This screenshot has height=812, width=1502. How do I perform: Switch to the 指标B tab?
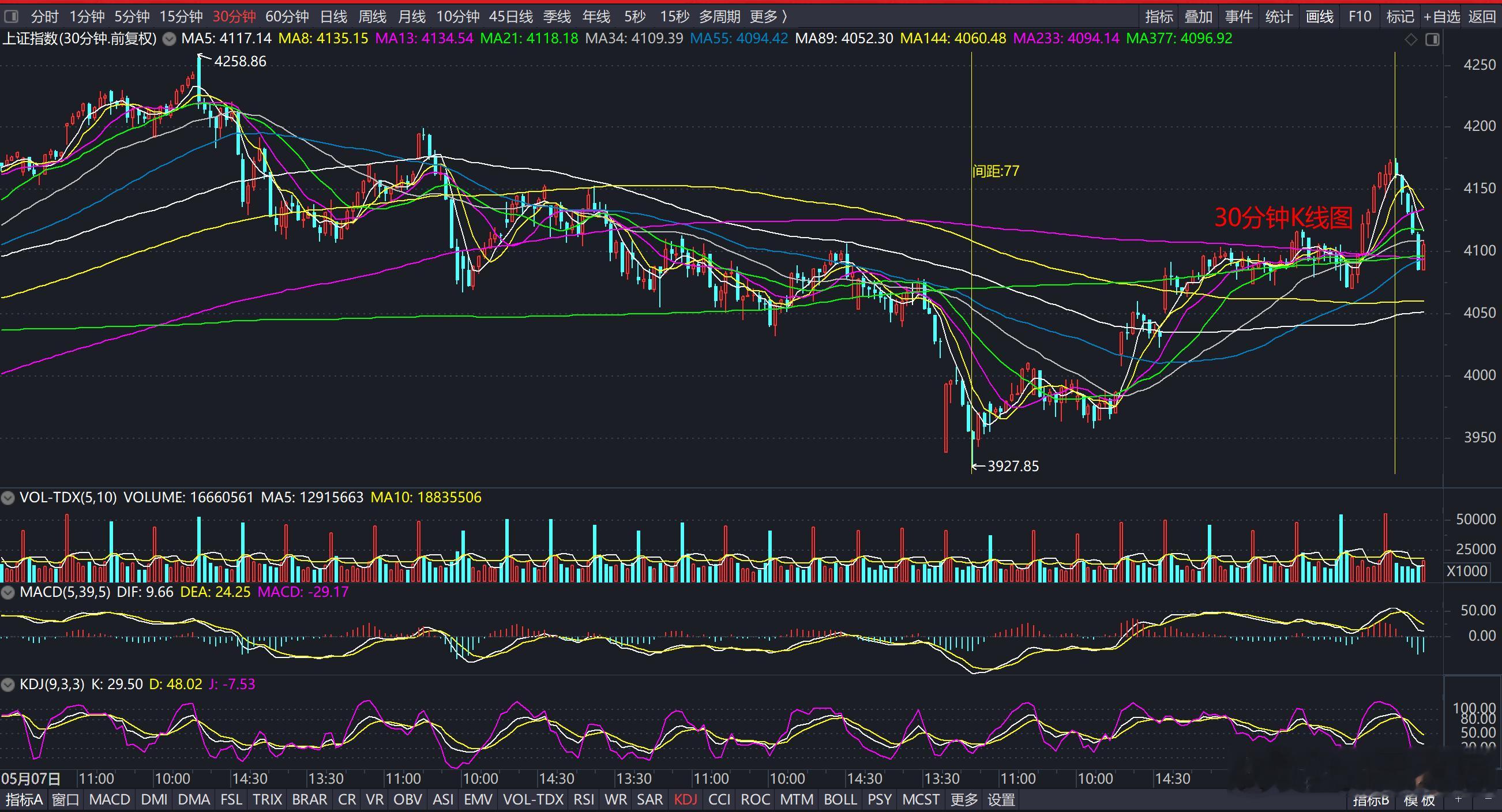[1371, 800]
